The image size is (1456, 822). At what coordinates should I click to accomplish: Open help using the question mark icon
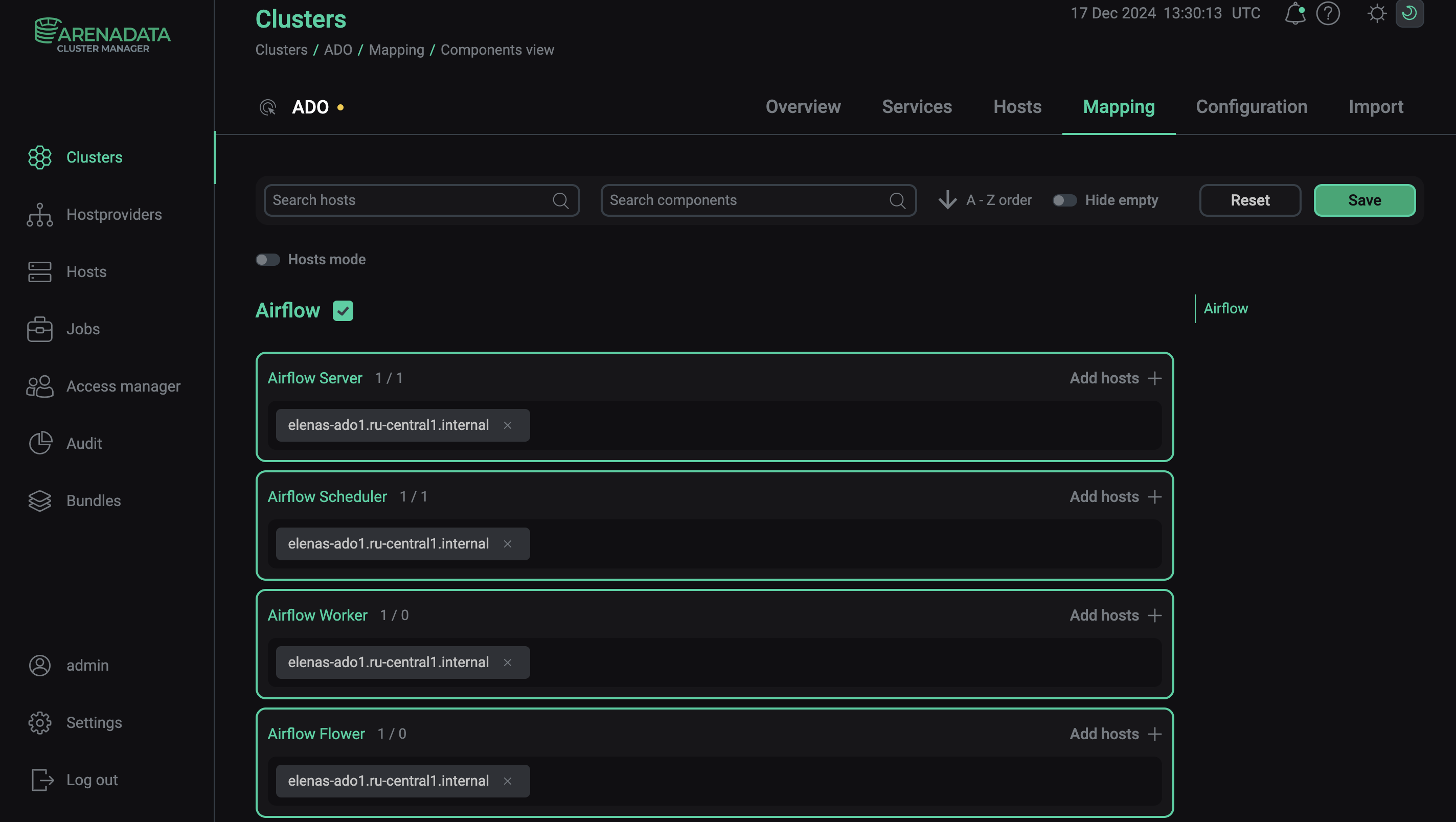click(1328, 14)
